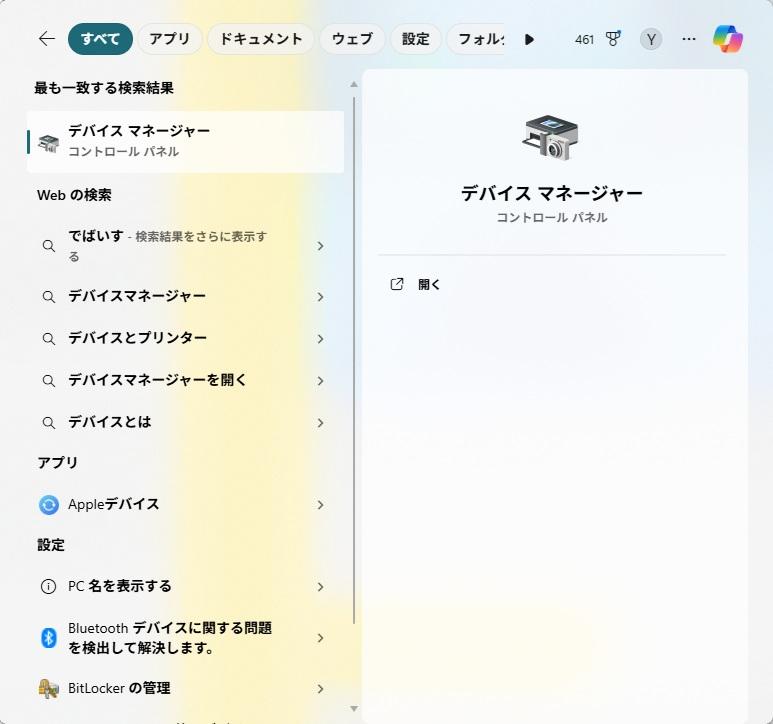Image resolution: width=773 pixels, height=724 pixels.
Task: Expand the BitLocker の管理 chevron
Action: pyautogui.click(x=320, y=689)
